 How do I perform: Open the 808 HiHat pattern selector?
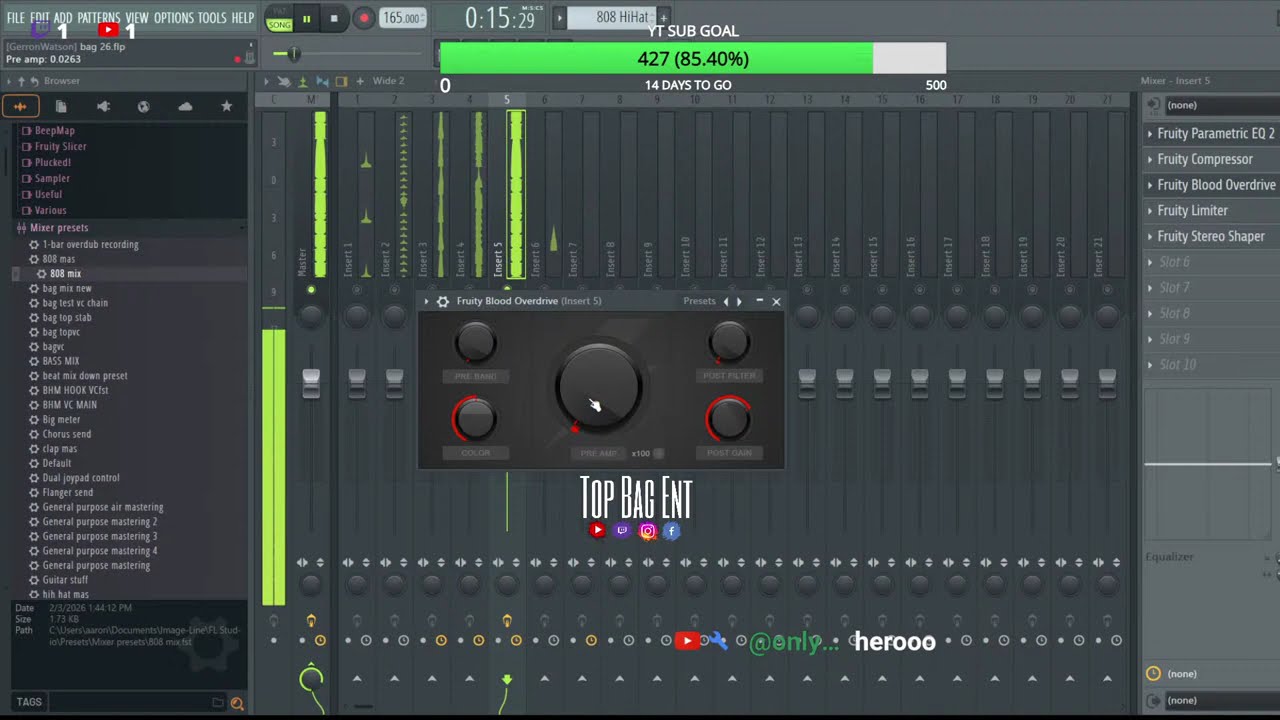612,17
